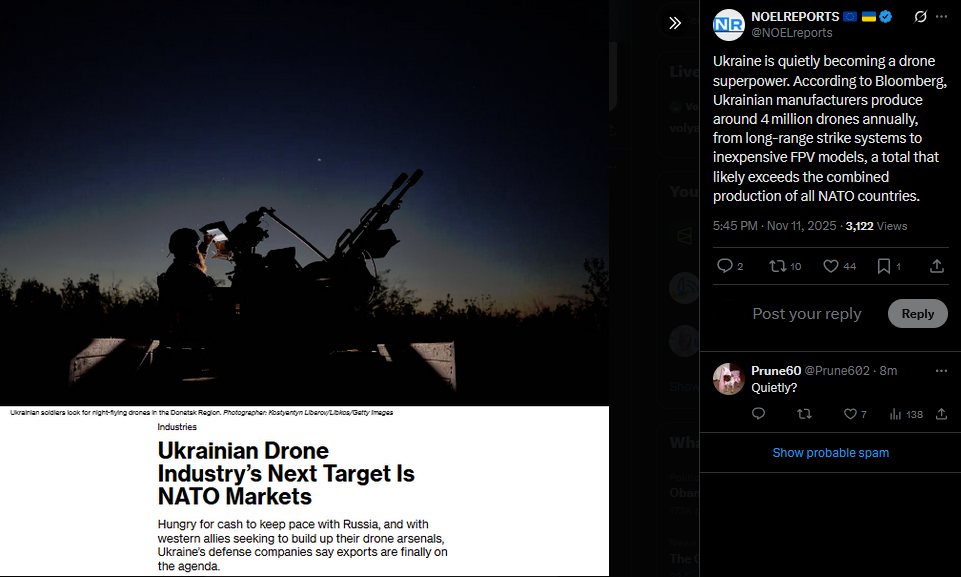Viewport: 961px width, 577px height.
Task: Open the NOELREPORTS display name
Action: [x=795, y=17]
